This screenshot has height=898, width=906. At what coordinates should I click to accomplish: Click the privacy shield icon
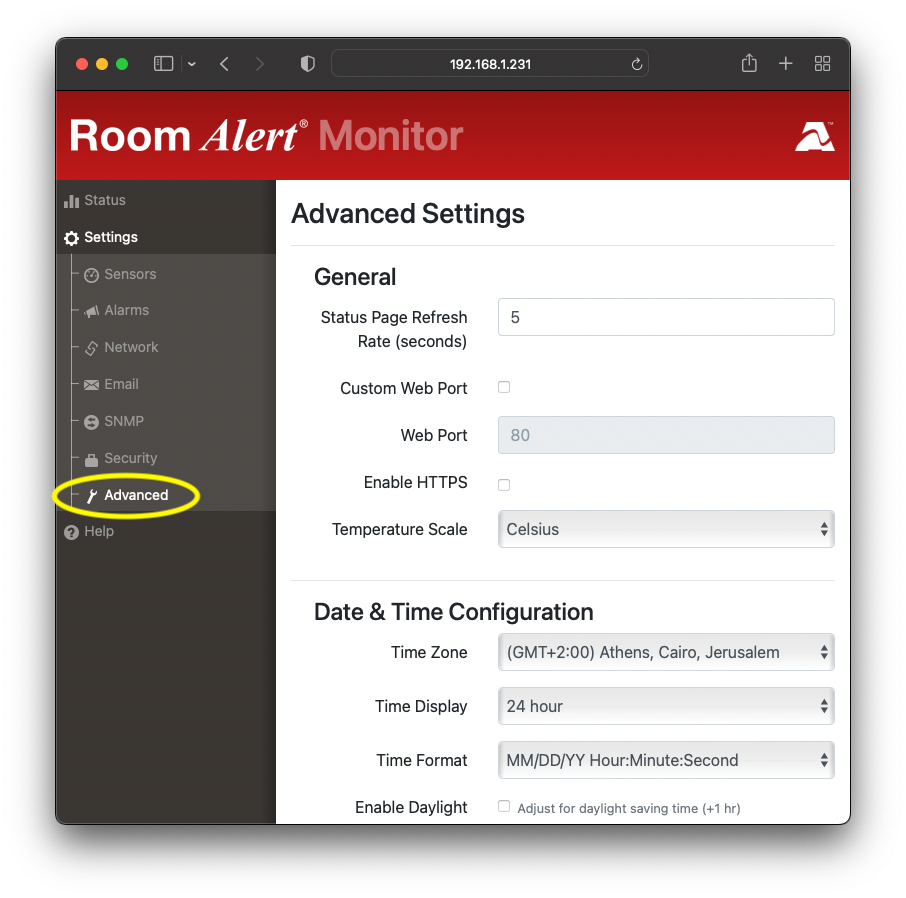point(308,64)
